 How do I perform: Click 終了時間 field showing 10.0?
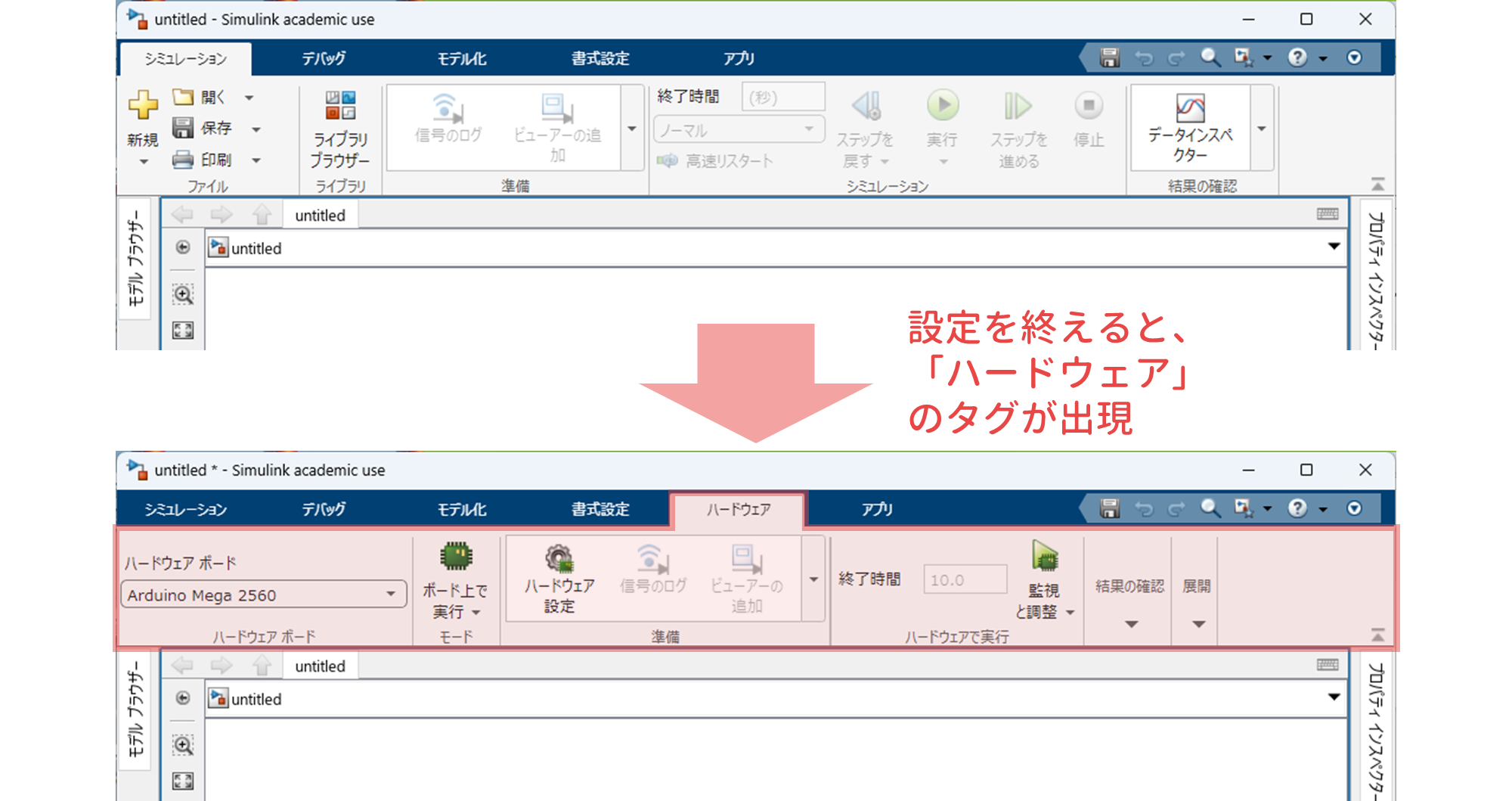point(965,579)
